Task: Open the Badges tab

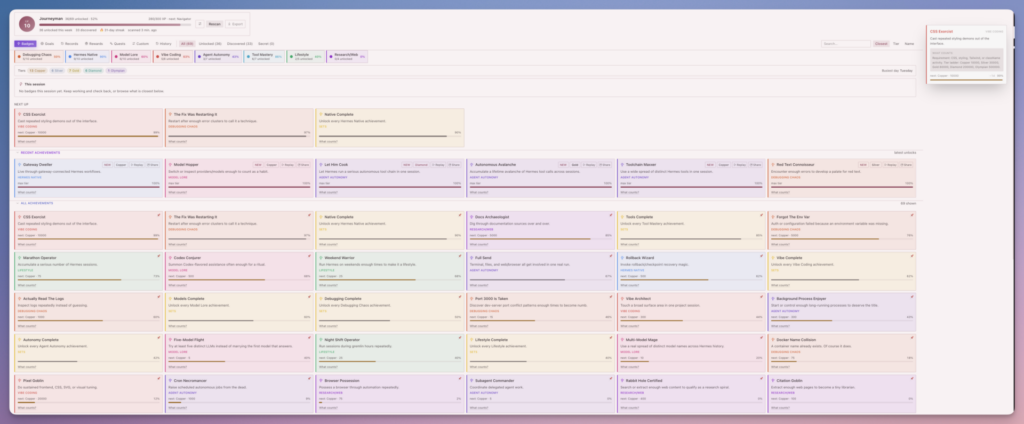Action: [x=25, y=44]
